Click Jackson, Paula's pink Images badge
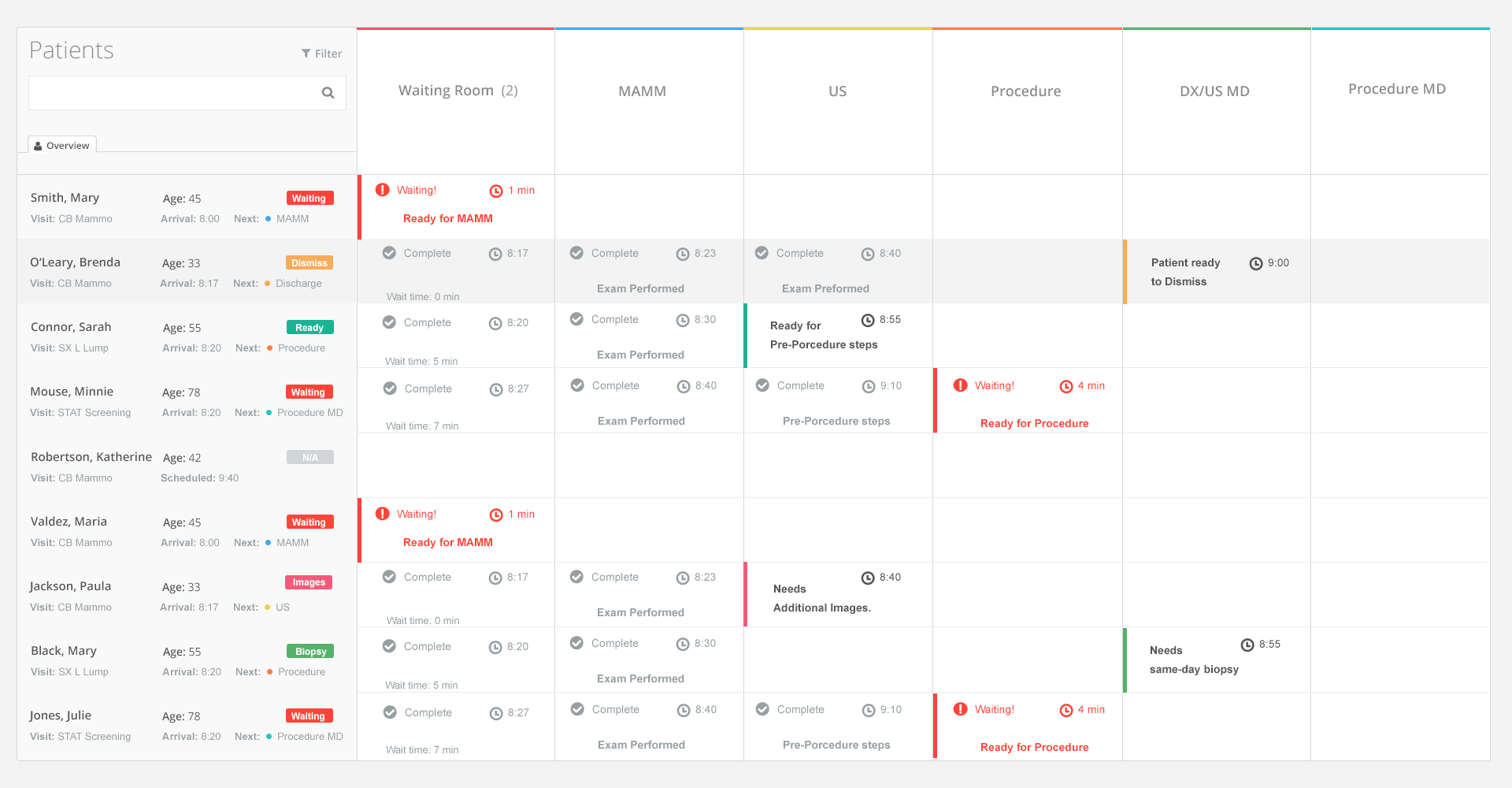Screen dimensions: 1512x788 point(309,582)
